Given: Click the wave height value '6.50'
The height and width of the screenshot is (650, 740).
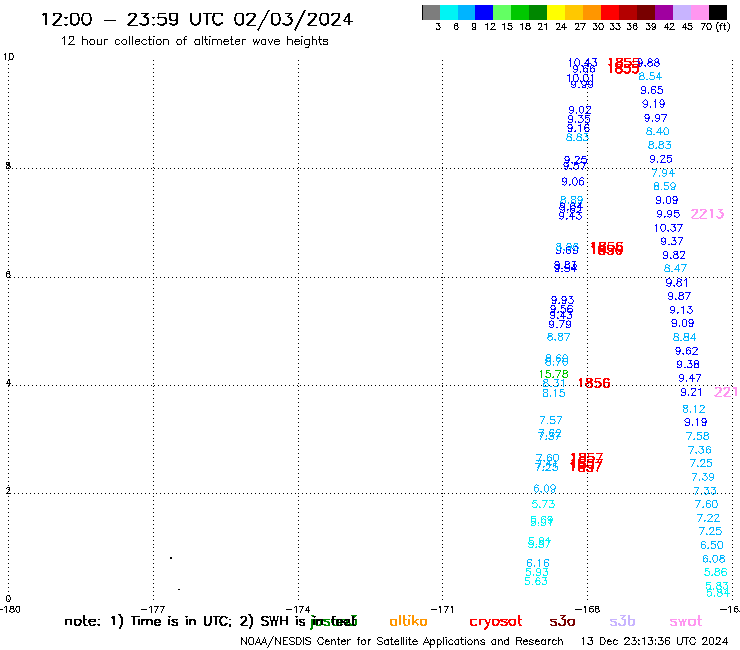Looking at the screenshot, I should (712, 545).
